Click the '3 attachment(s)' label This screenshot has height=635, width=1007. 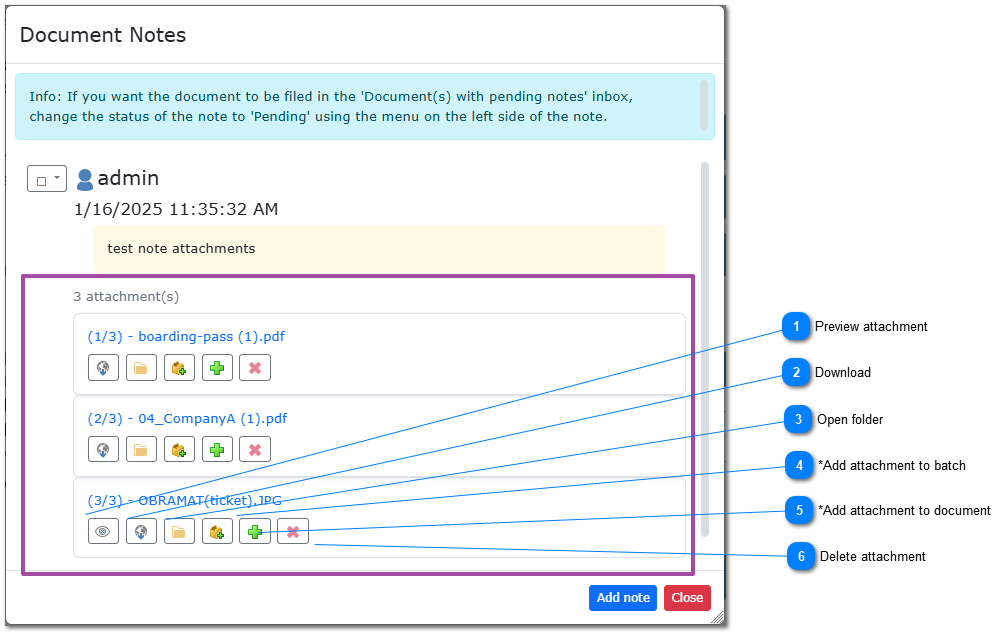(x=126, y=297)
